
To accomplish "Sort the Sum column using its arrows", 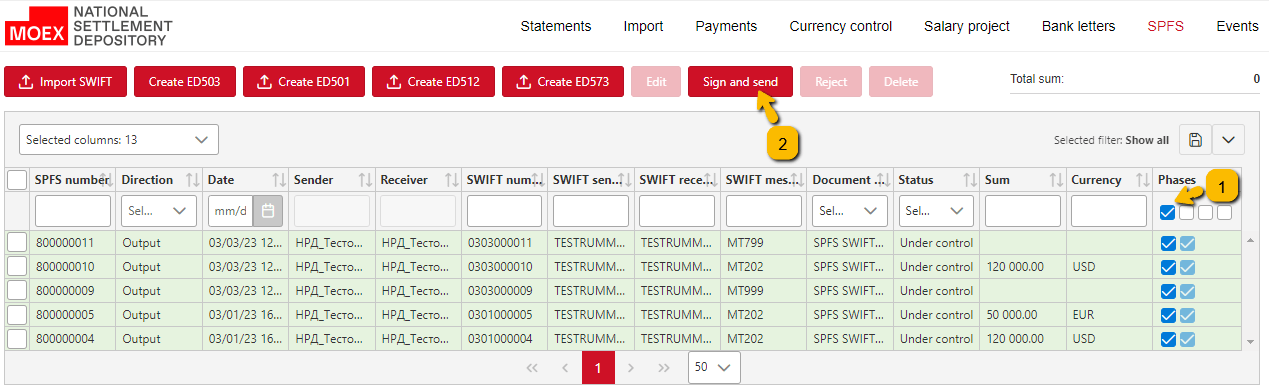I will click(1056, 180).
